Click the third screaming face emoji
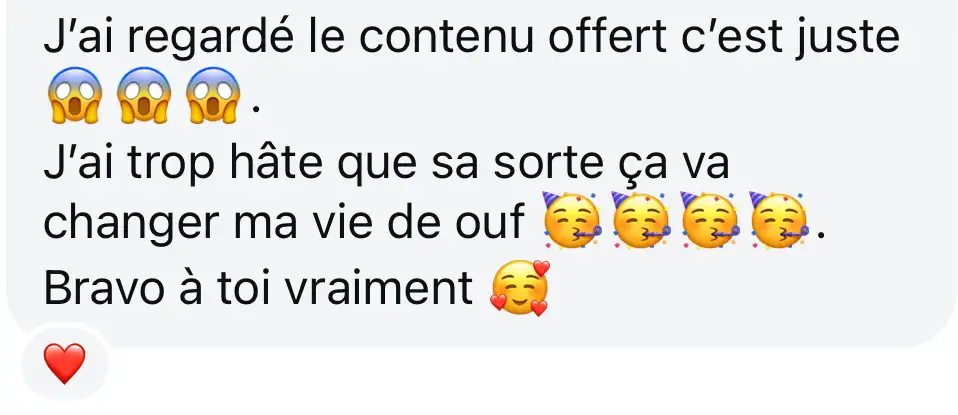 [x=213, y=95]
